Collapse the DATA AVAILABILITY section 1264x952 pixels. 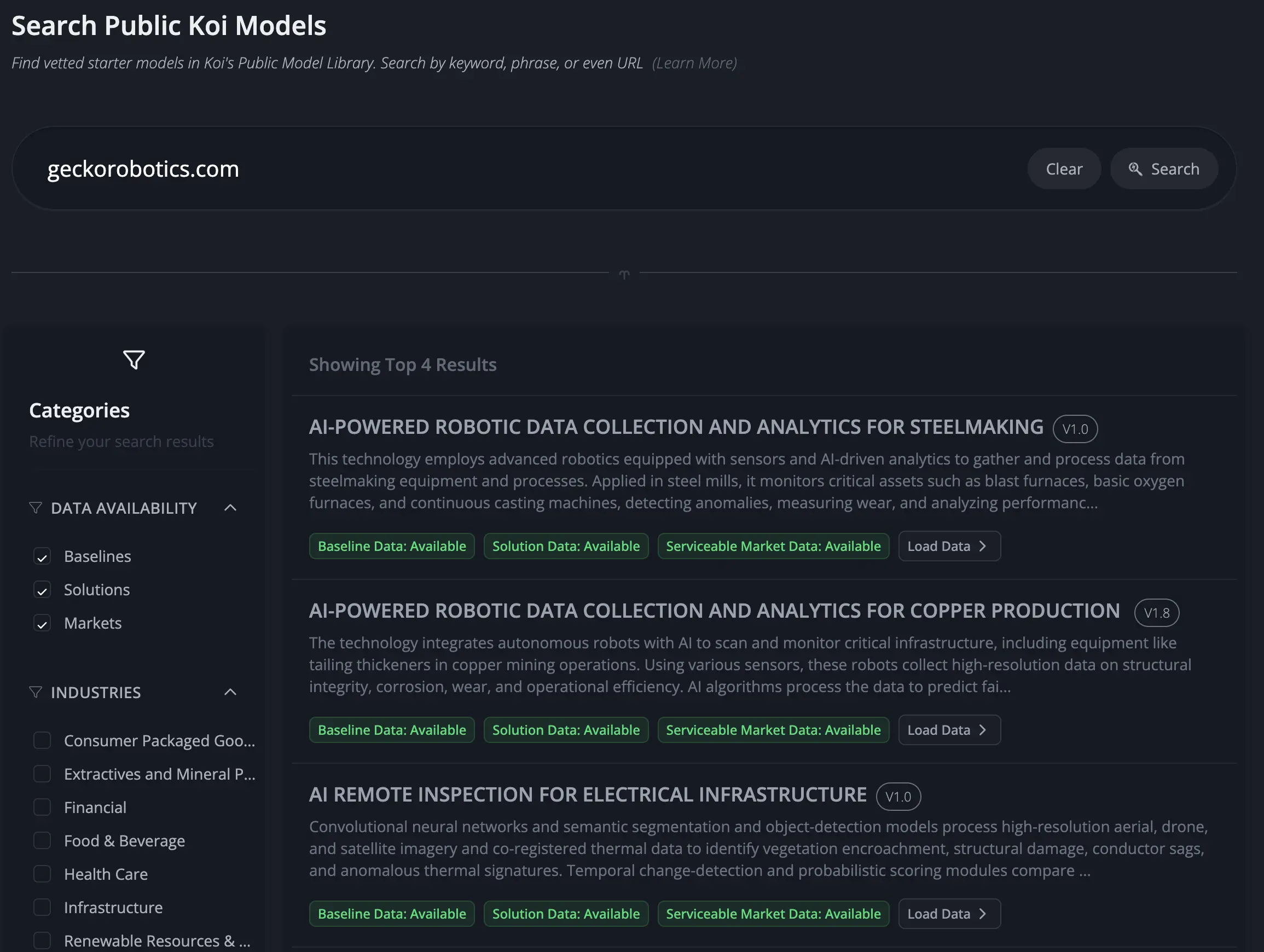click(x=230, y=507)
